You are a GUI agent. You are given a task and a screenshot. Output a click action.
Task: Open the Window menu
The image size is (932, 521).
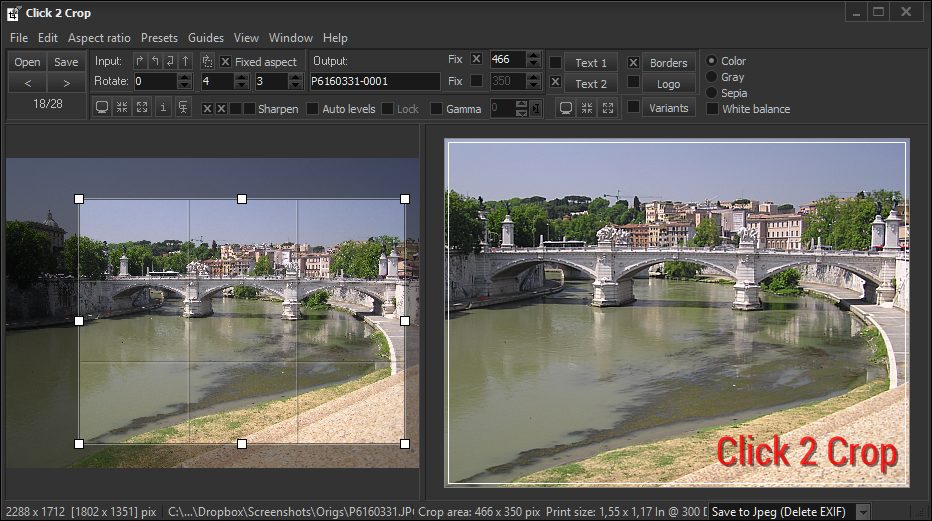(291, 38)
